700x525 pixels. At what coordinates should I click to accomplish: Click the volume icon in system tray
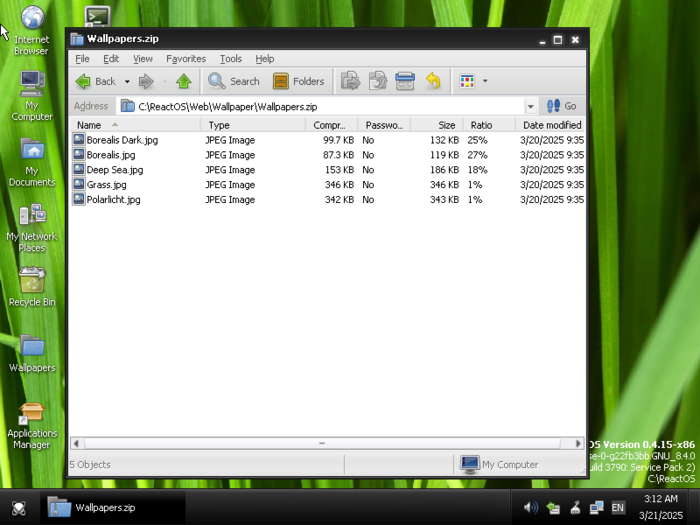click(530, 507)
